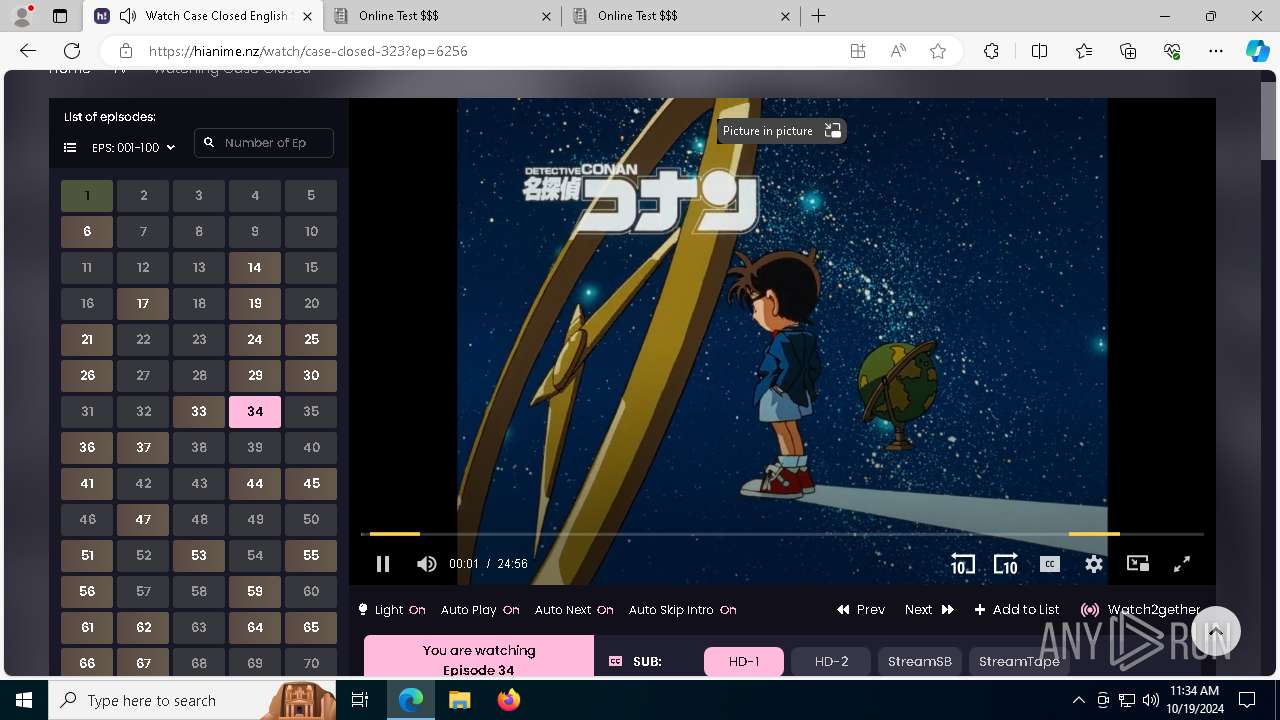The image size is (1280, 720).
Task: Toggle closed captions (CC)
Action: pos(1050,564)
